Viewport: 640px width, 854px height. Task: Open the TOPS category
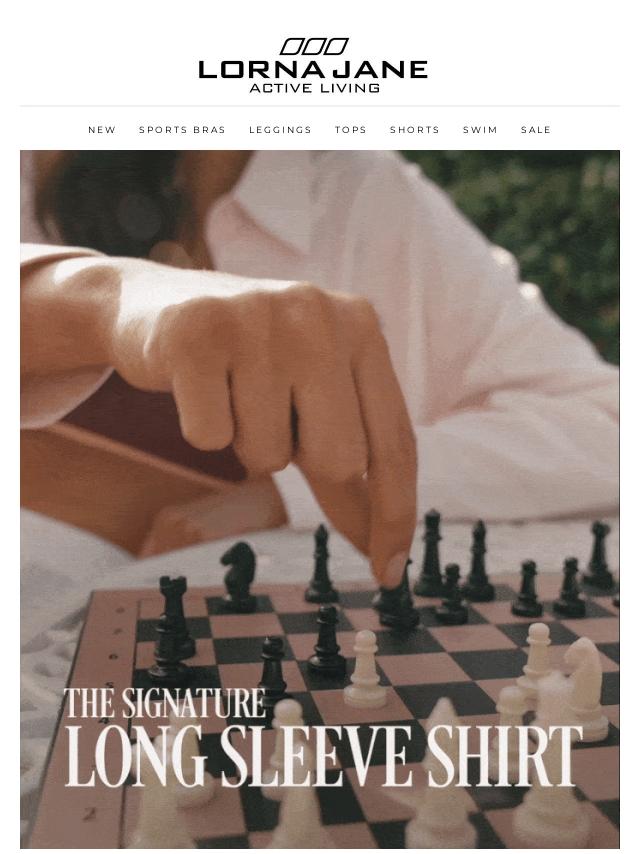[x=350, y=130]
